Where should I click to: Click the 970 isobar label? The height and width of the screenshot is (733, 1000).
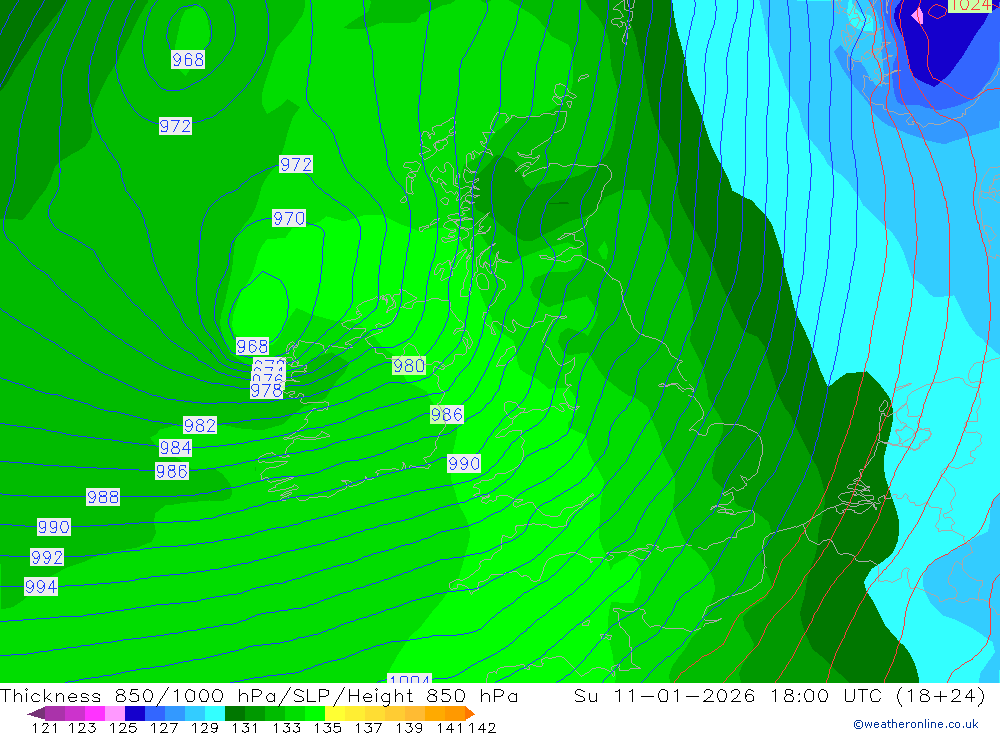[289, 218]
